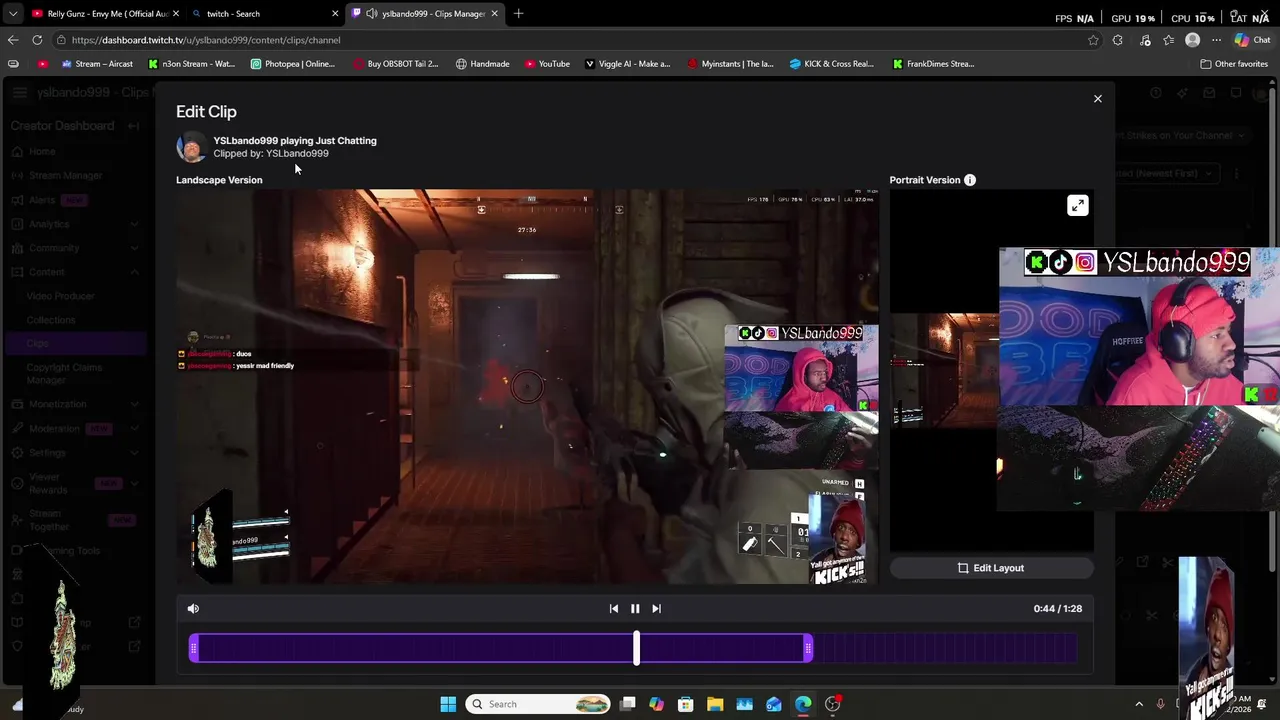1280x720 pixels.
Task: Open Video Producer in the sidebar
Action: 60,296
